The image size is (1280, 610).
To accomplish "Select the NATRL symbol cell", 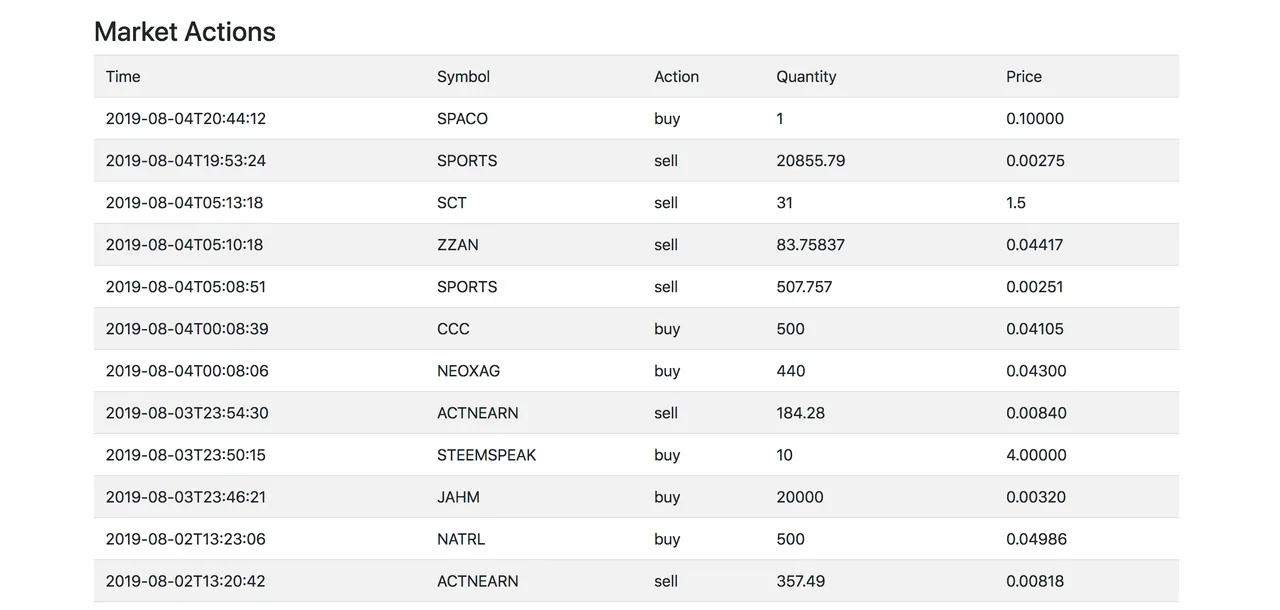I will [461, 539].
